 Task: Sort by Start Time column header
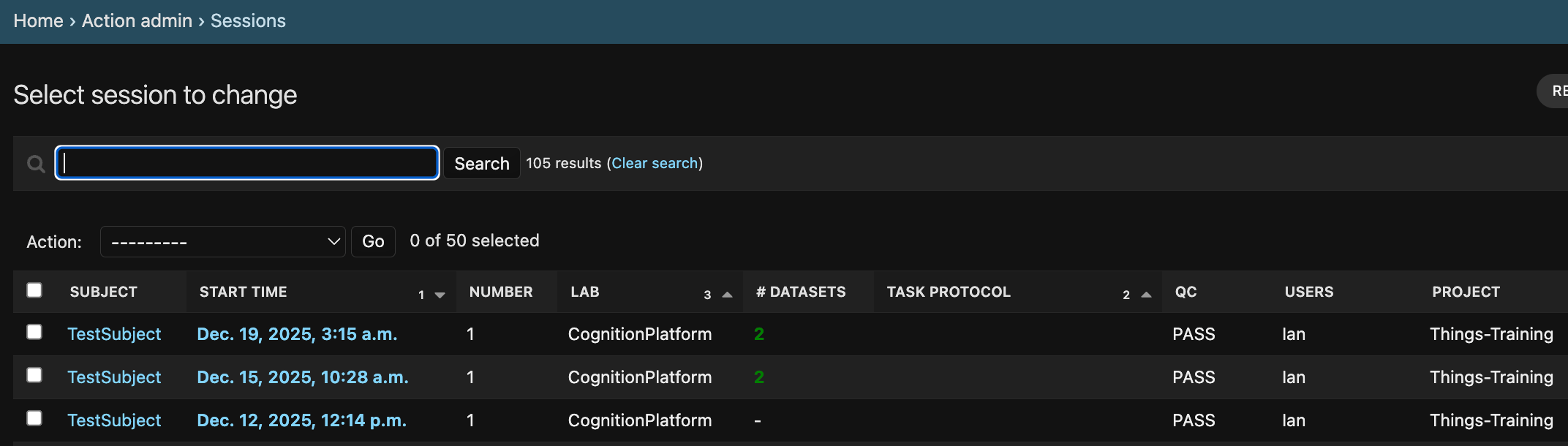(243, 292)
